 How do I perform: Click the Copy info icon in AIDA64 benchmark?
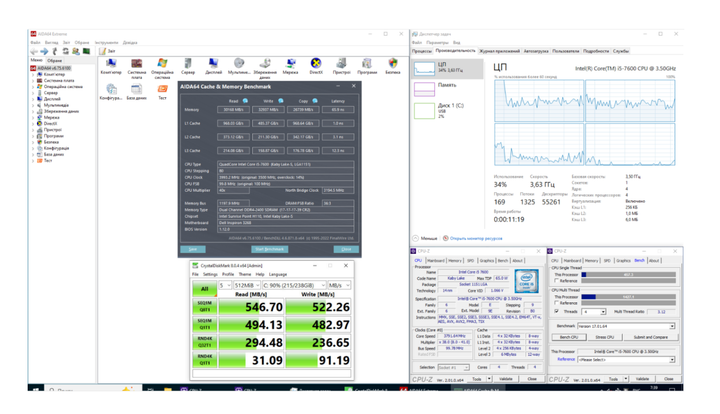point(315,101)
